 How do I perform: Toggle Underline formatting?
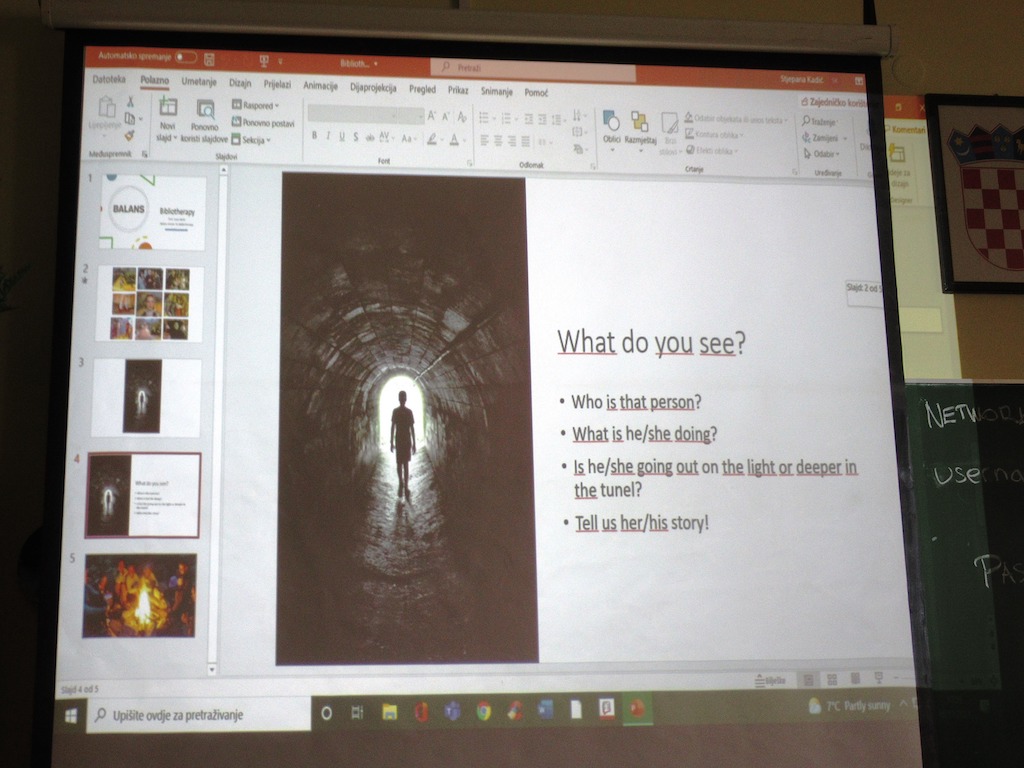342,136
